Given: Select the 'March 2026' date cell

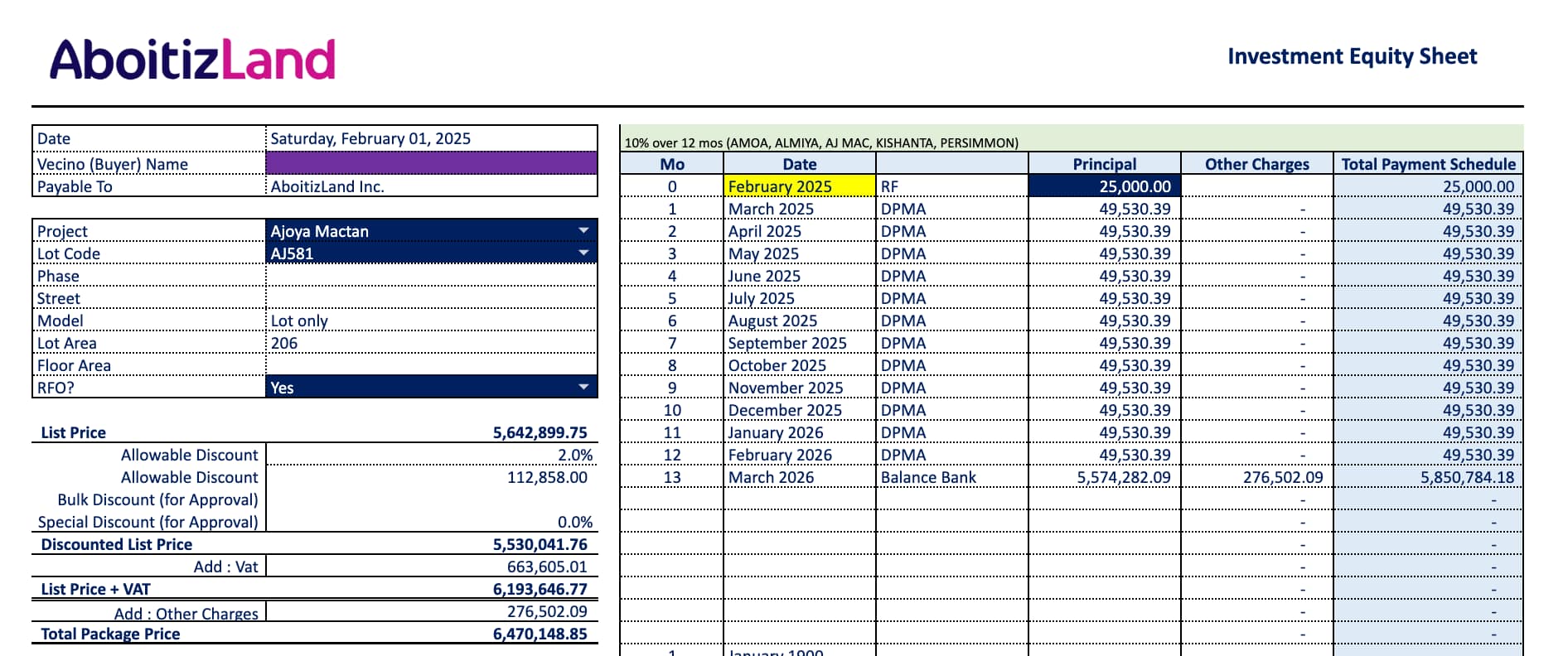Looking at the screenshot, I should pyautogui.click(x=799, y=477).
